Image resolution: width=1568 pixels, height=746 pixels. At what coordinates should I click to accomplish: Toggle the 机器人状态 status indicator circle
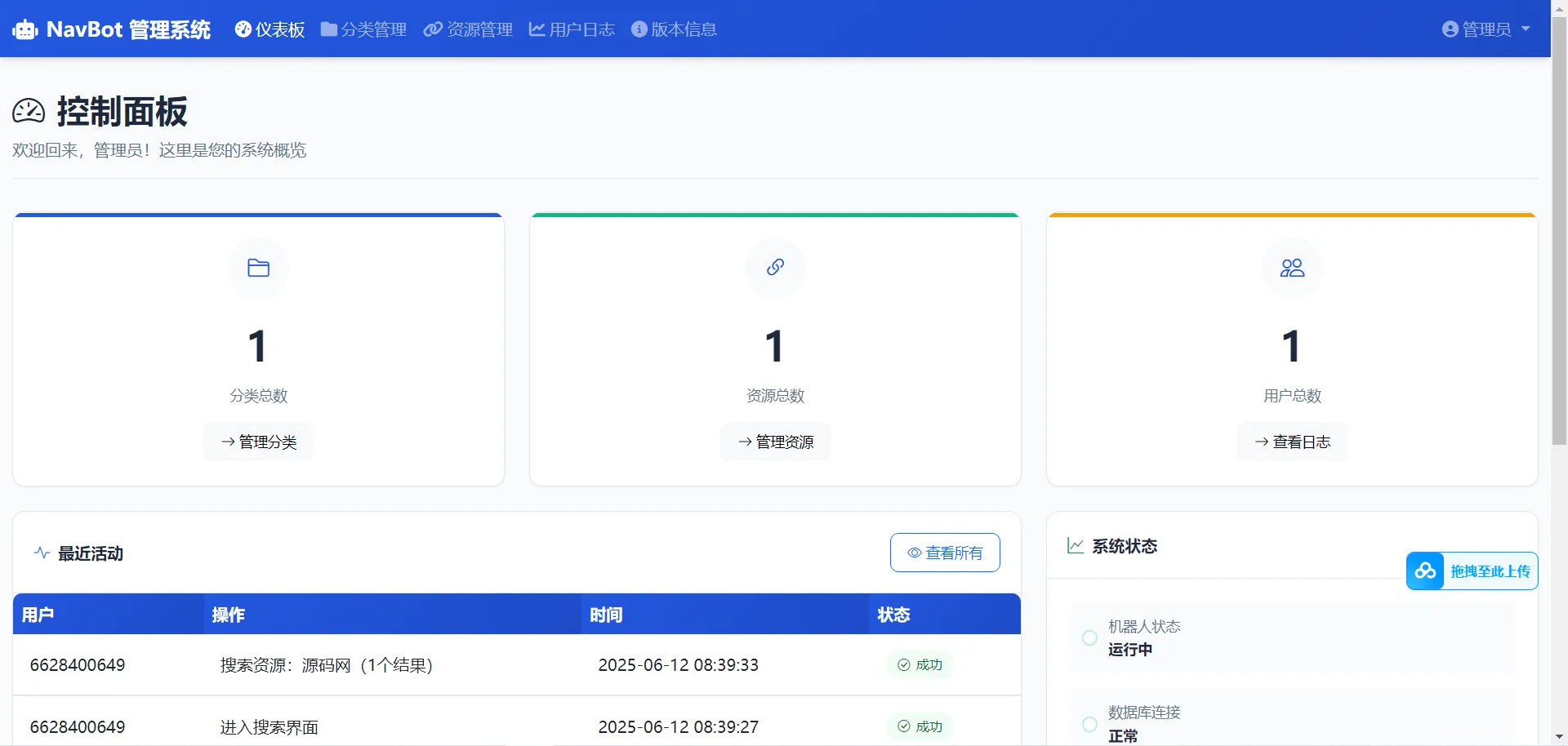coord(1089,638)
